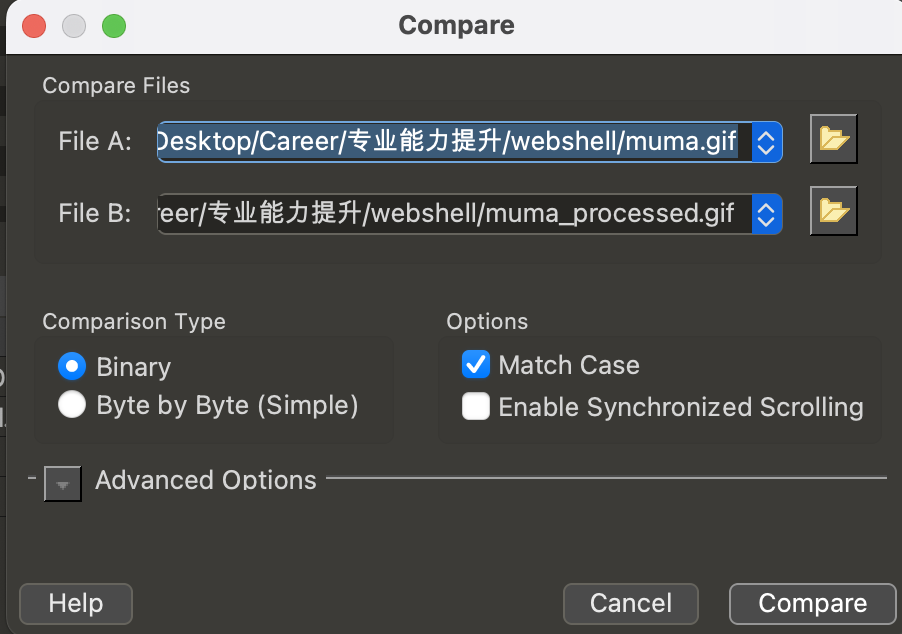Focus the File B muma_processed.gif path field
Screen dimensions: 902x634
(450, 214)
